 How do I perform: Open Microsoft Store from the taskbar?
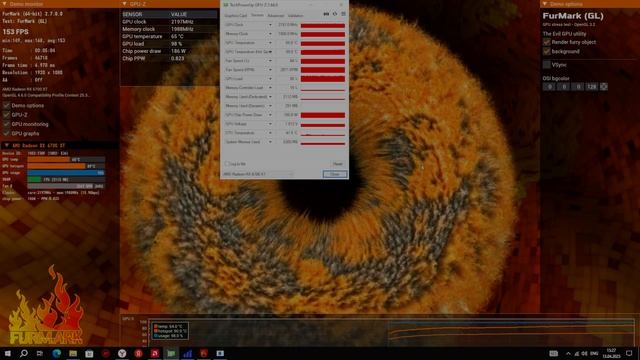(89, 353)
